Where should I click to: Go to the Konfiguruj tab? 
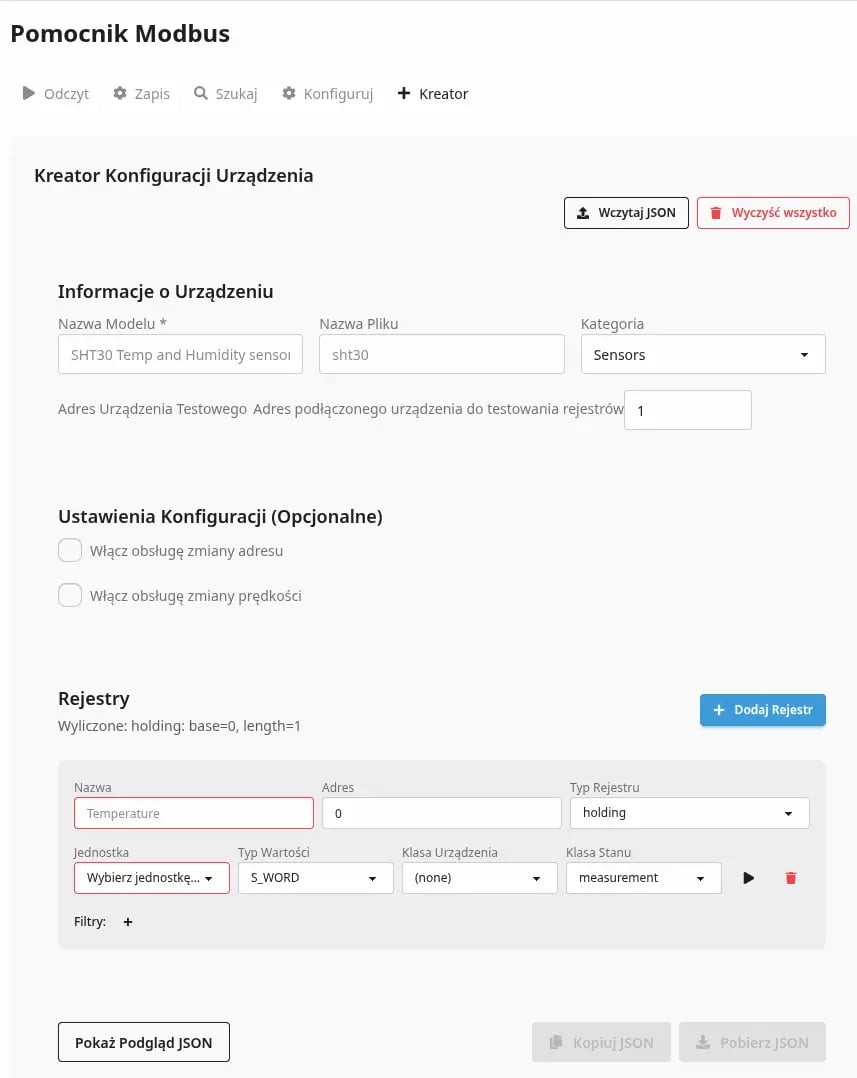pos(328,94)
